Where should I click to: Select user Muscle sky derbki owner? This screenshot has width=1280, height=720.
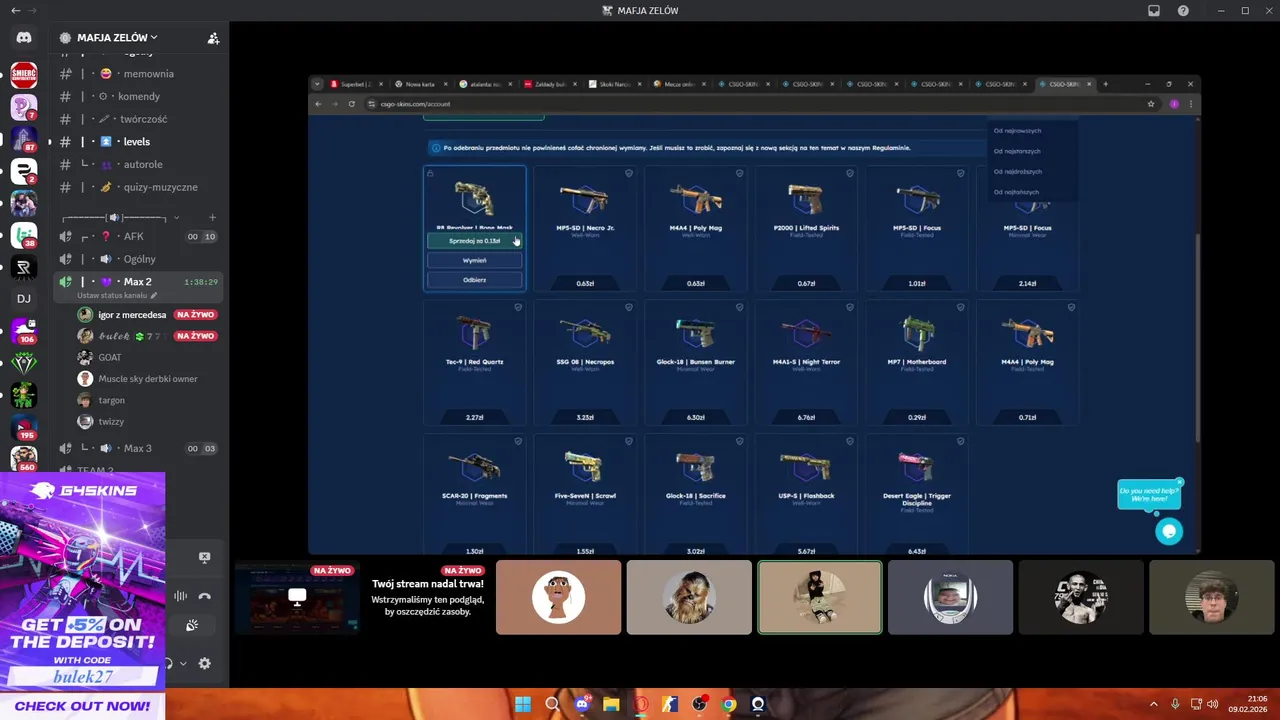tap(148, 379)
